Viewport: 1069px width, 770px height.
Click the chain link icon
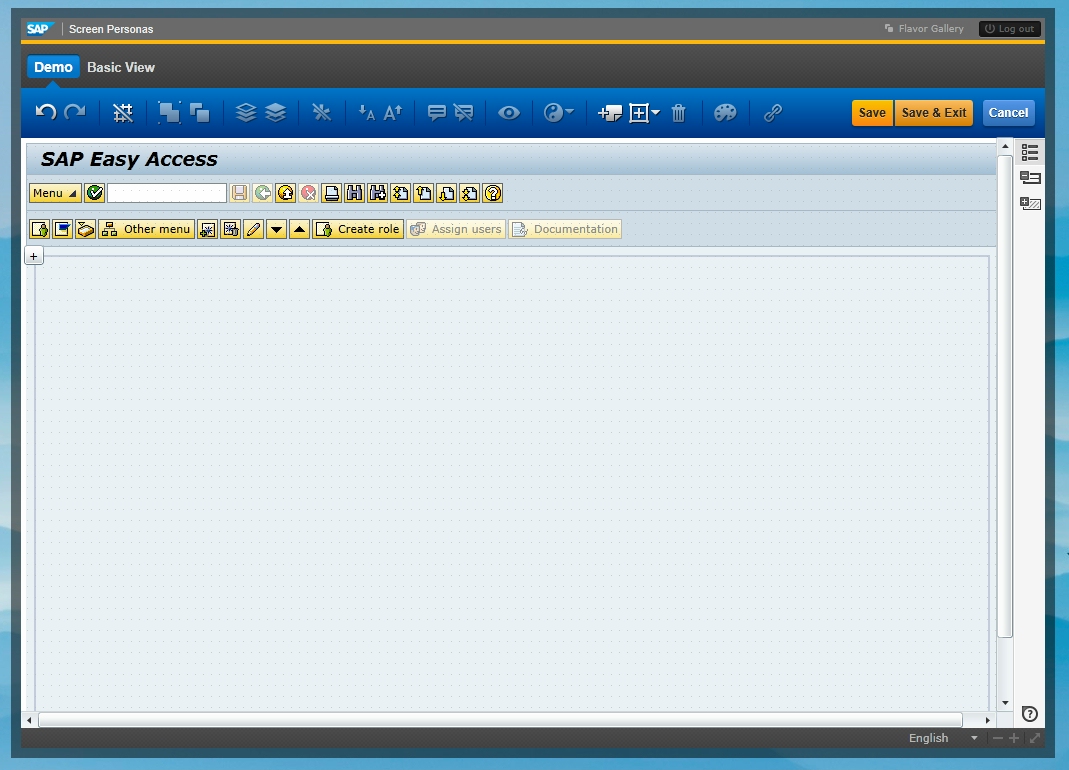[772, 113]
